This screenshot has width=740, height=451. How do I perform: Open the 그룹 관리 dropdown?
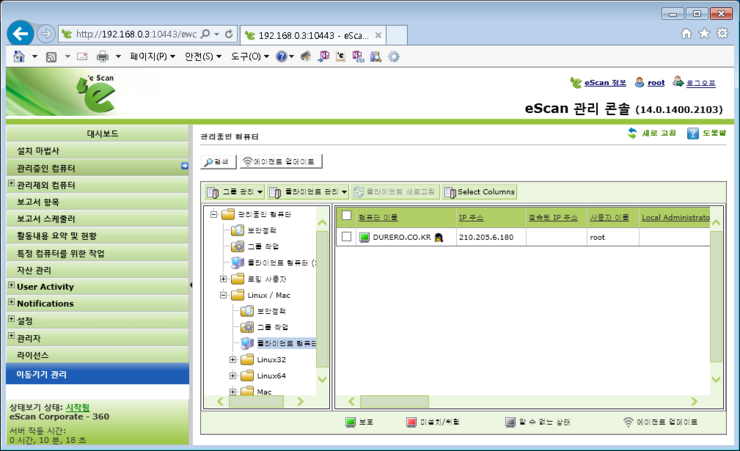click(235, 192)
